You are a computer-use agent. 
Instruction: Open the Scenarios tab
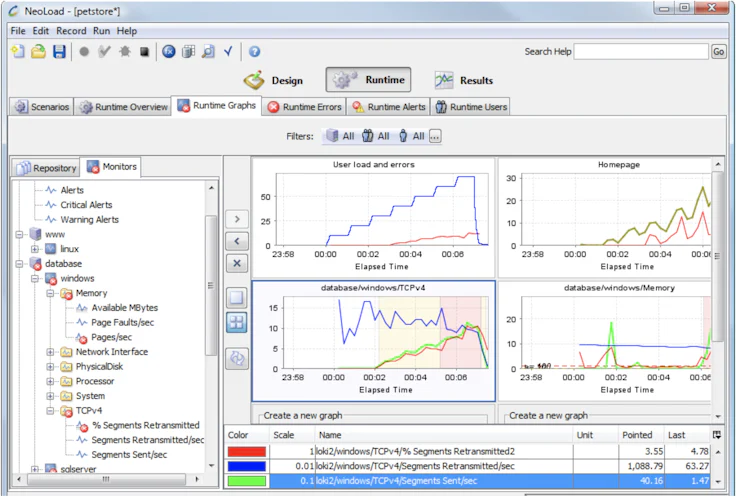coord(41,107)
